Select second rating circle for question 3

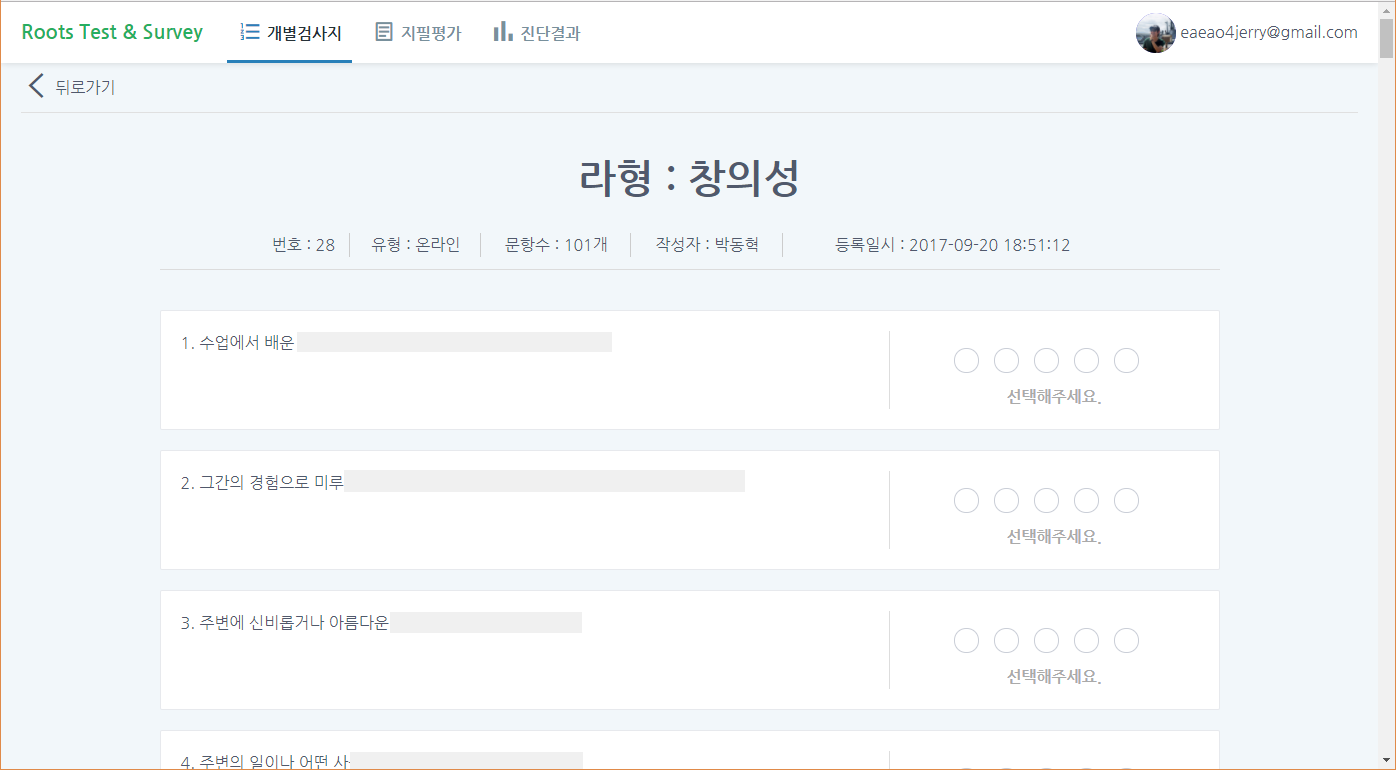(x=1006, y=641)
